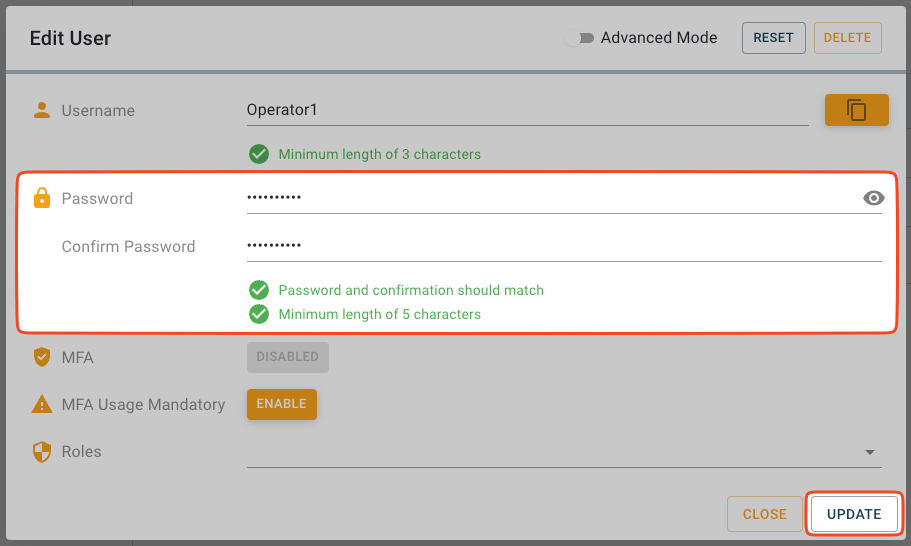Click the warning triangle icon for MFA Mandatory
This screenshot has height=546, width=911.
click(x=42, y=405)
